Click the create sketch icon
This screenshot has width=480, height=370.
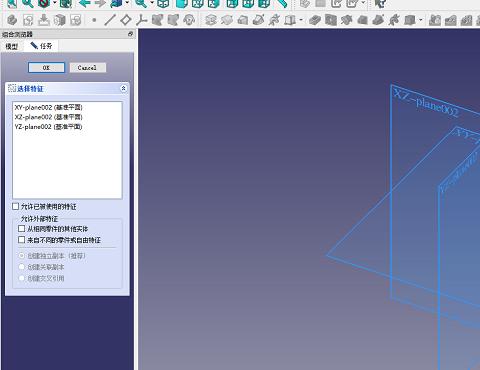(28, 20)
